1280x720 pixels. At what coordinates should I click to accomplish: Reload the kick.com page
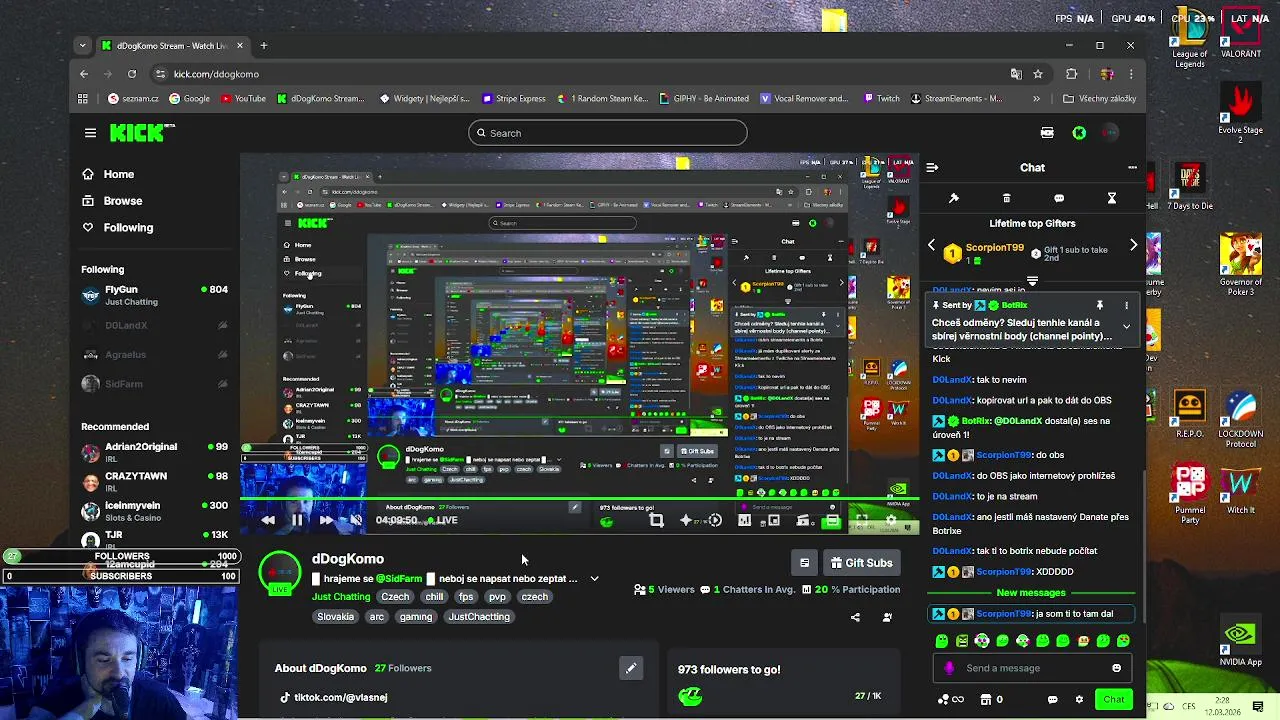[132, 74]
